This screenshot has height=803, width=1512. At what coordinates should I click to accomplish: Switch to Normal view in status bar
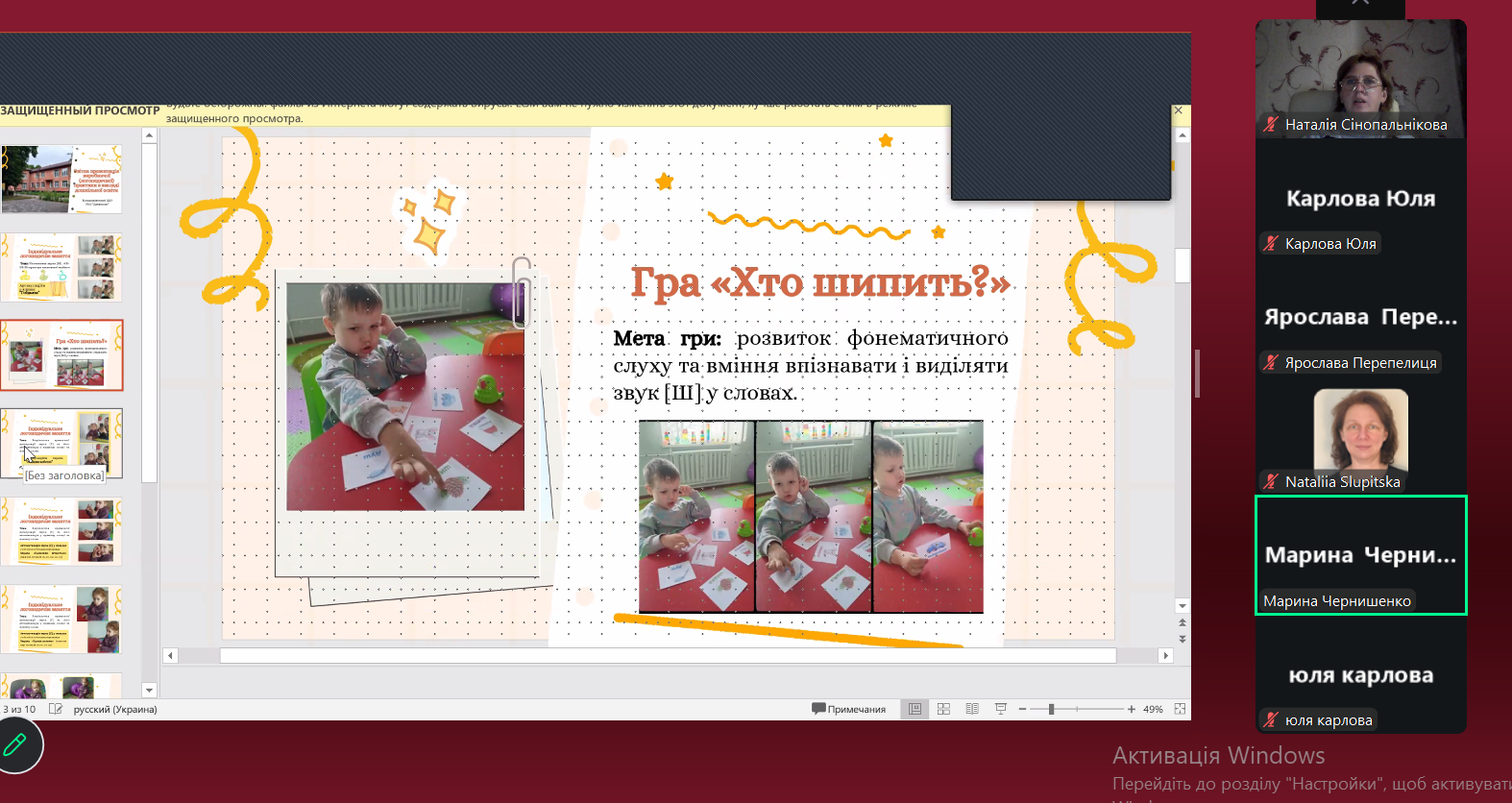pyautogui.click(x=915, y=709)
